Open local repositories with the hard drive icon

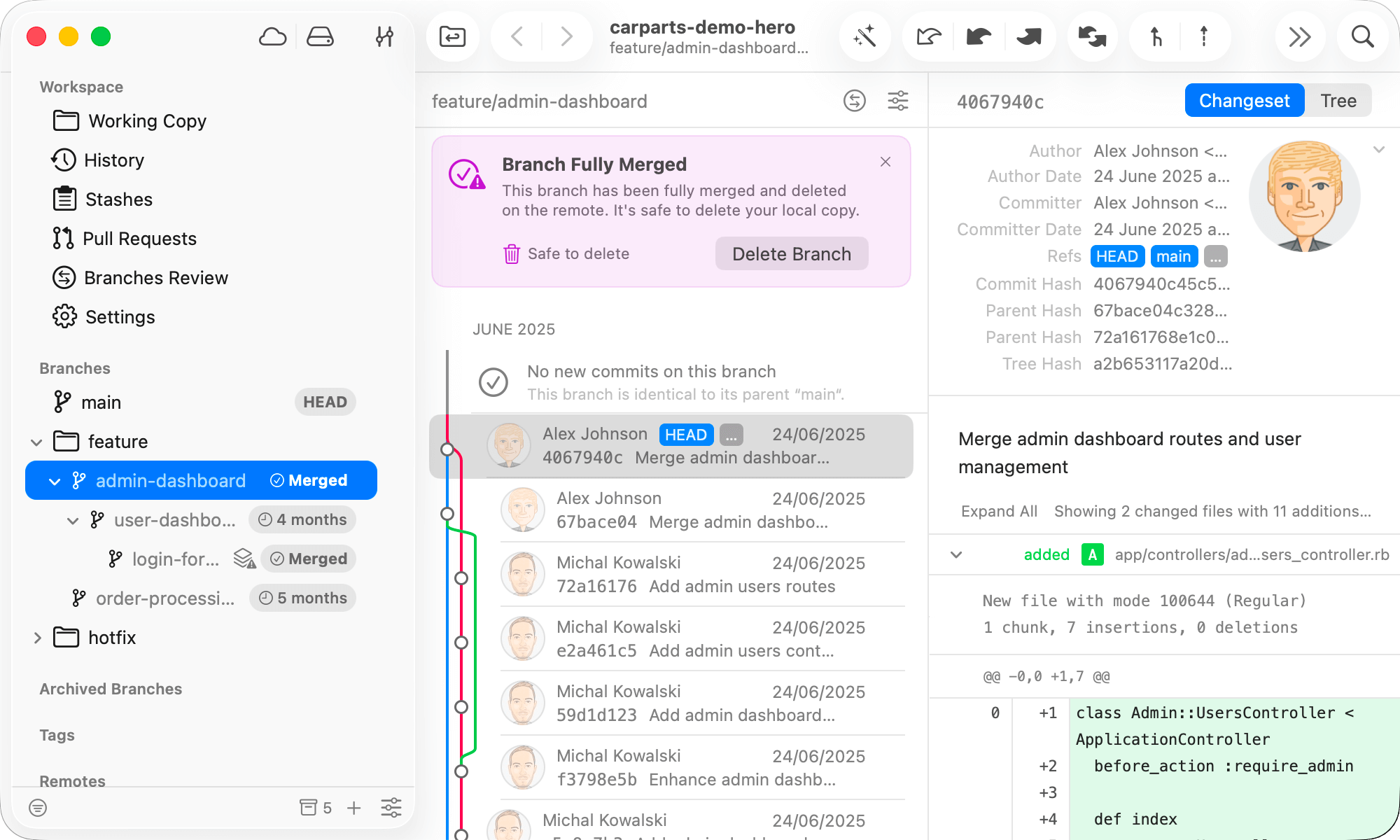coord(321,36)
